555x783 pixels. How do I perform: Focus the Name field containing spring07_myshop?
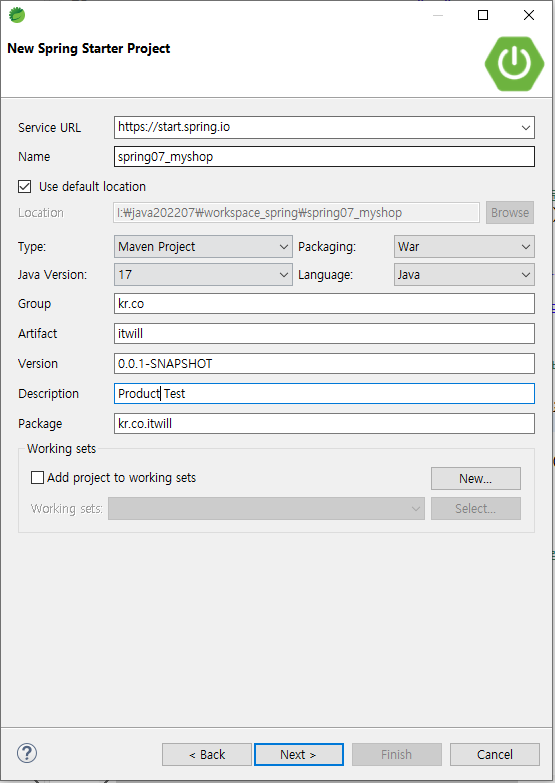[324, 156]
